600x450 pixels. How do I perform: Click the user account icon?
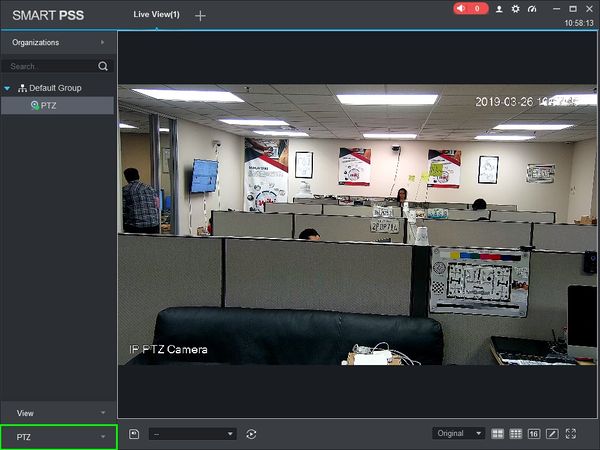[499, 9]
